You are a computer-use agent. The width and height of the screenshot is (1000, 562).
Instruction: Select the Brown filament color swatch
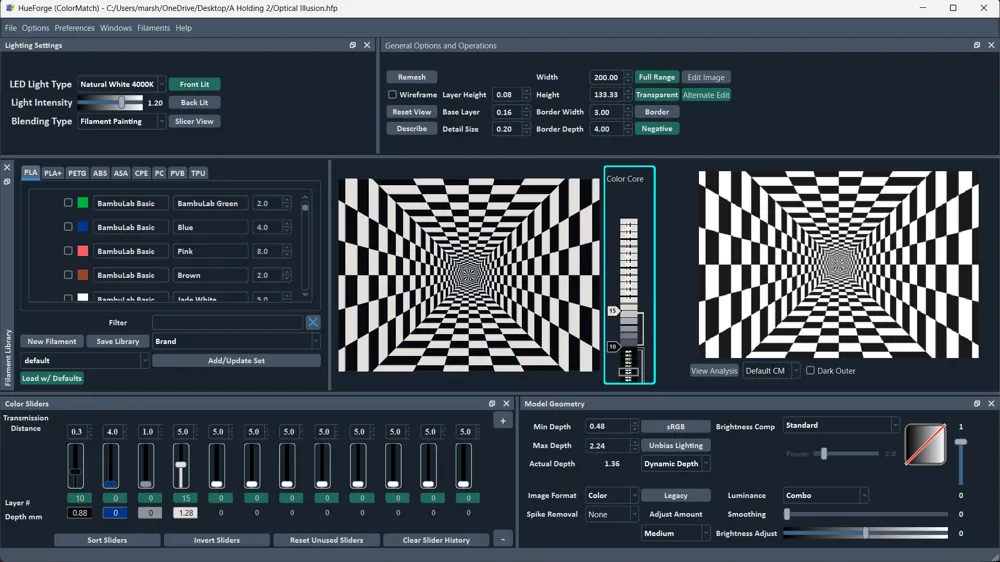click(x=83, y=275)
